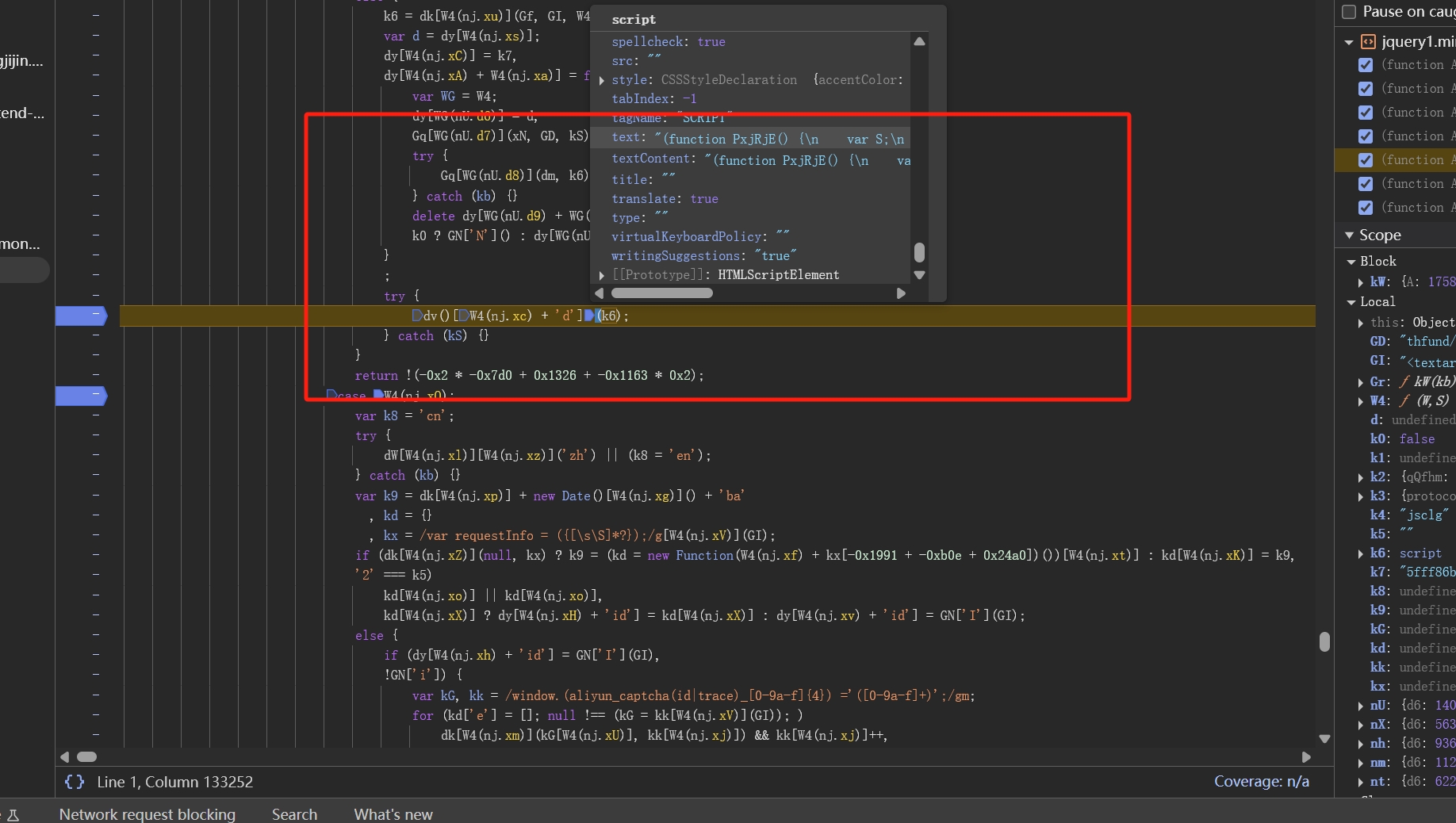Viewport: 1456px width, 823px height.
Task: Uncheck the sixth jquery1.min breakpoint checkbox
Action: click(x=1366, y=184)
